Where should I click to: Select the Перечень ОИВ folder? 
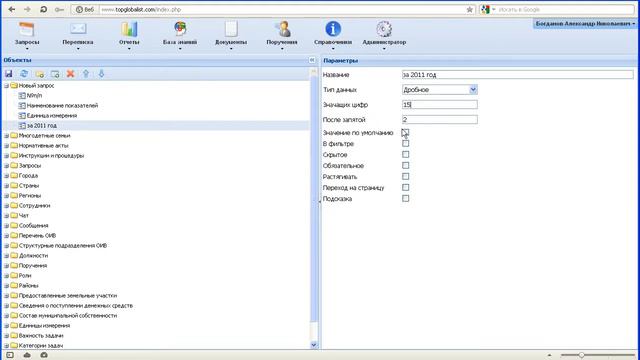[37, 236]
